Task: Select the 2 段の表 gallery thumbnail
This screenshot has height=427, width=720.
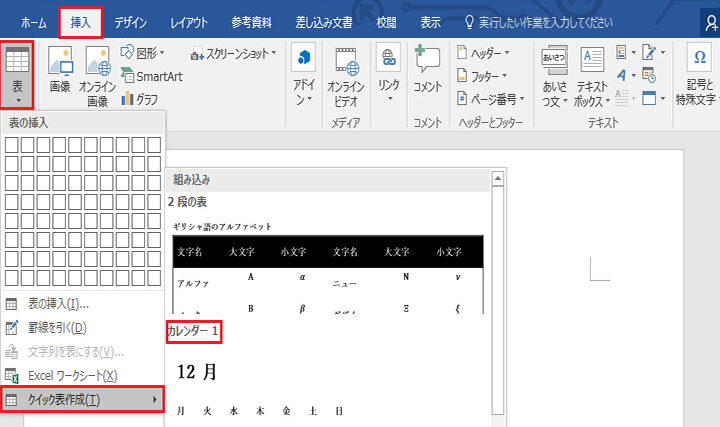Action: click(328, 267)
